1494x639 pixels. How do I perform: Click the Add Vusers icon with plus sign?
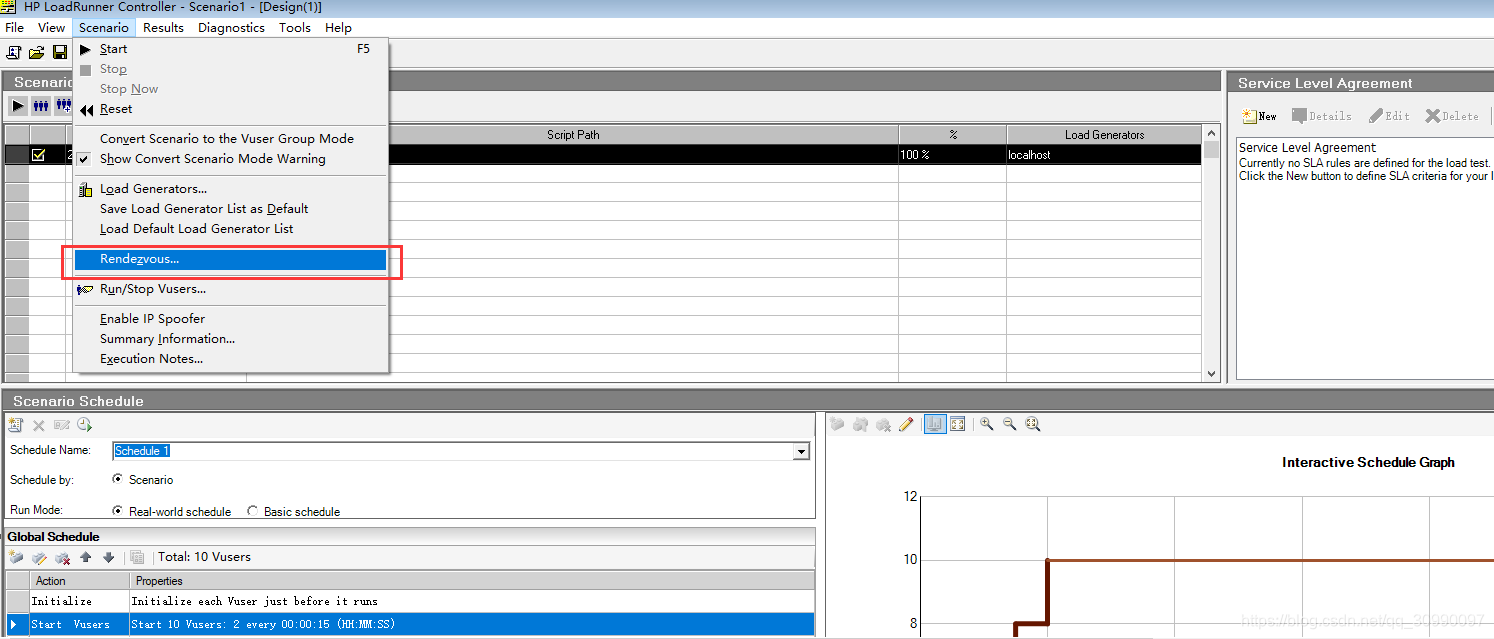click(63, 105)
